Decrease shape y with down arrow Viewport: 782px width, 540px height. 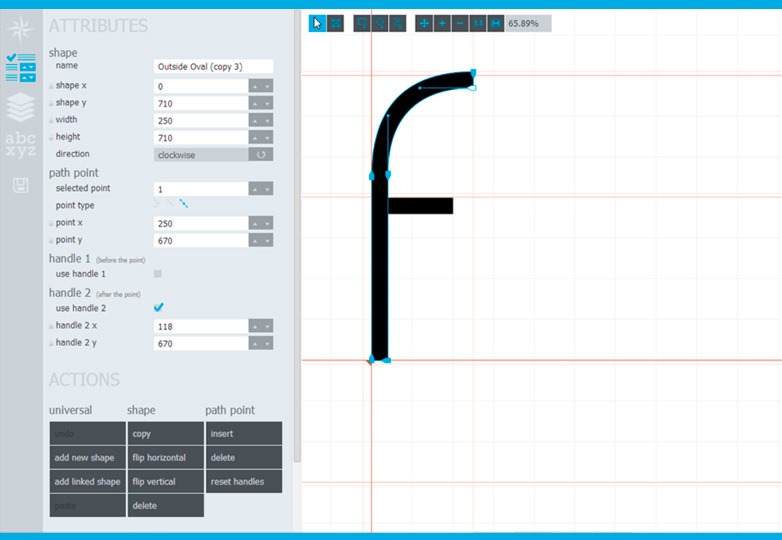coord(267,103)
